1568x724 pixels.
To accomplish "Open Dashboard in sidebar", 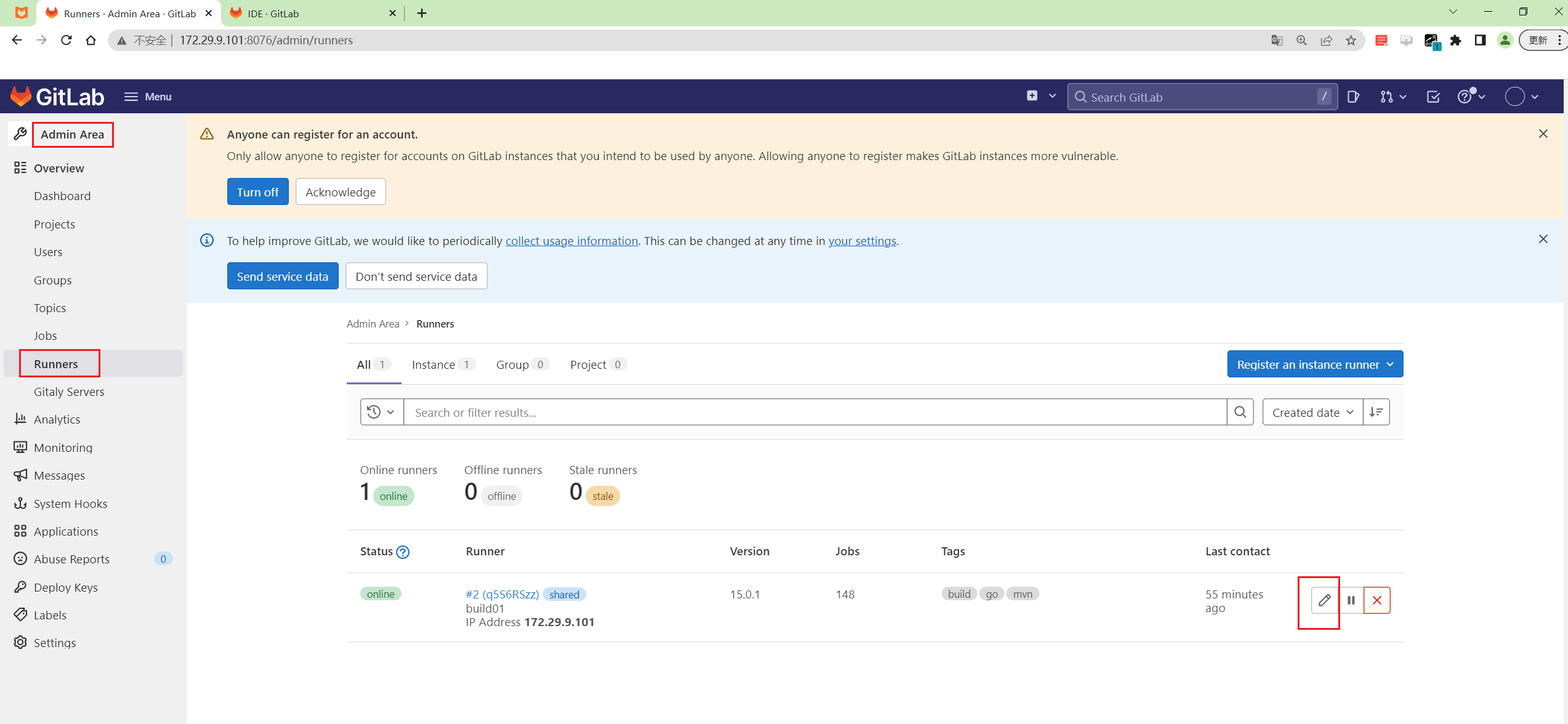I will pos(62,196).
